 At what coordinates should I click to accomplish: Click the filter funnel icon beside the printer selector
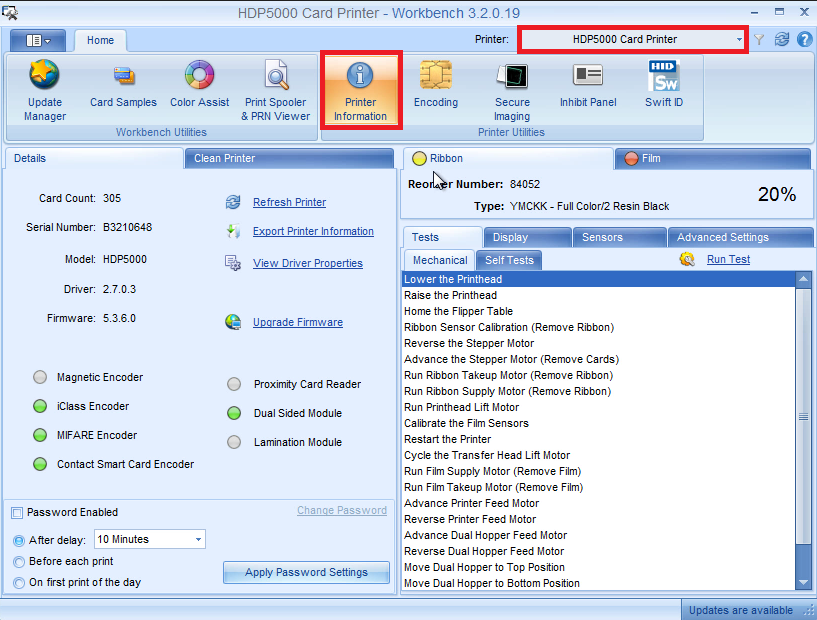click(x=759, y=40)
